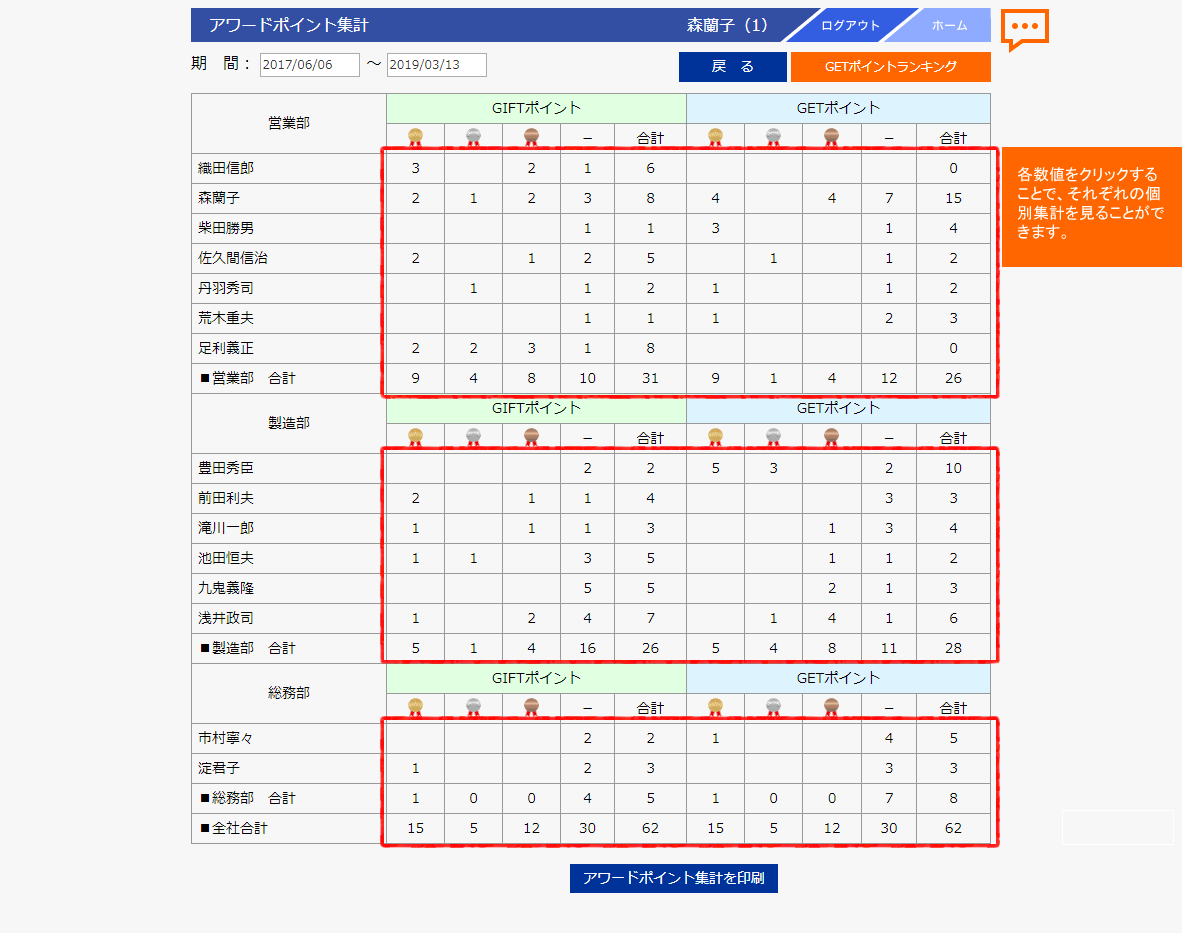Open 織田信郎's GIFT total value 6
1182x933 pixels.
tap(650, 168)
